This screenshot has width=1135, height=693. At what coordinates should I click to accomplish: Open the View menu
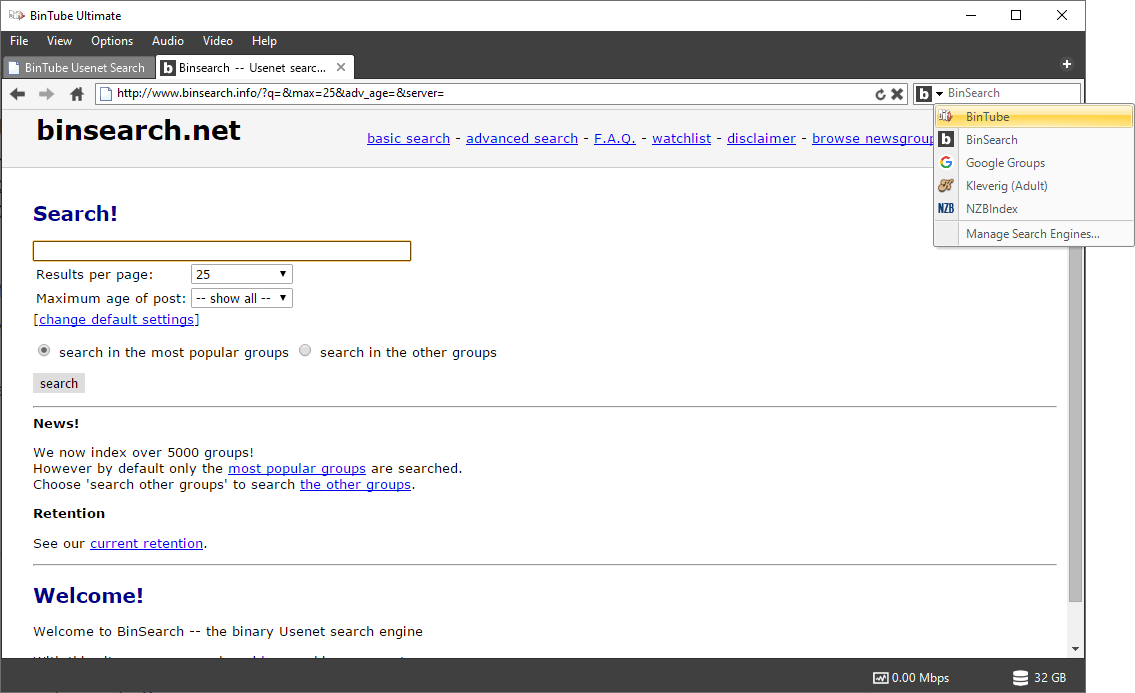click(59, 41)
